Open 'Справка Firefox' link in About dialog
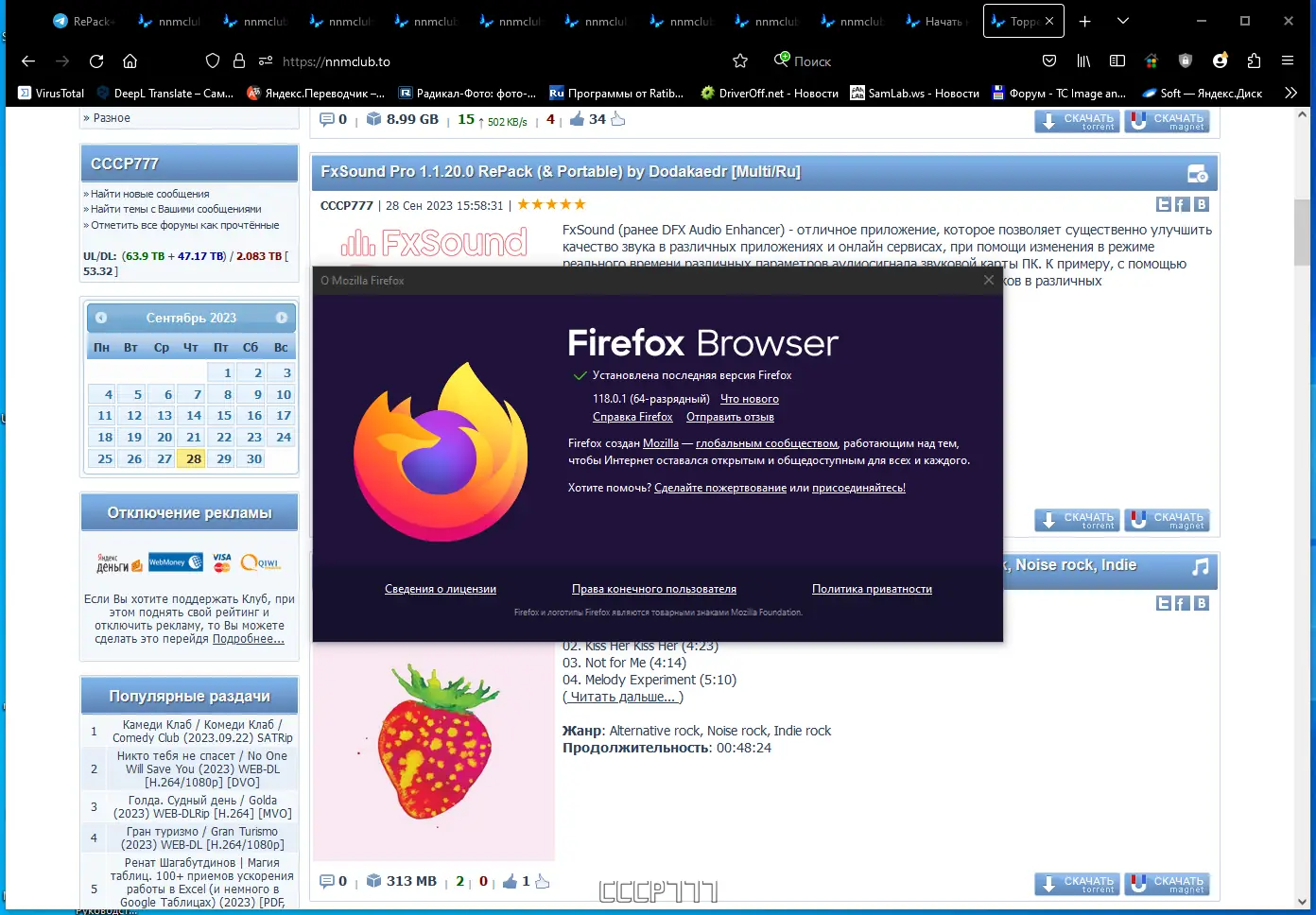Screen dimensions: 1316x915 [x=632, y=417]
